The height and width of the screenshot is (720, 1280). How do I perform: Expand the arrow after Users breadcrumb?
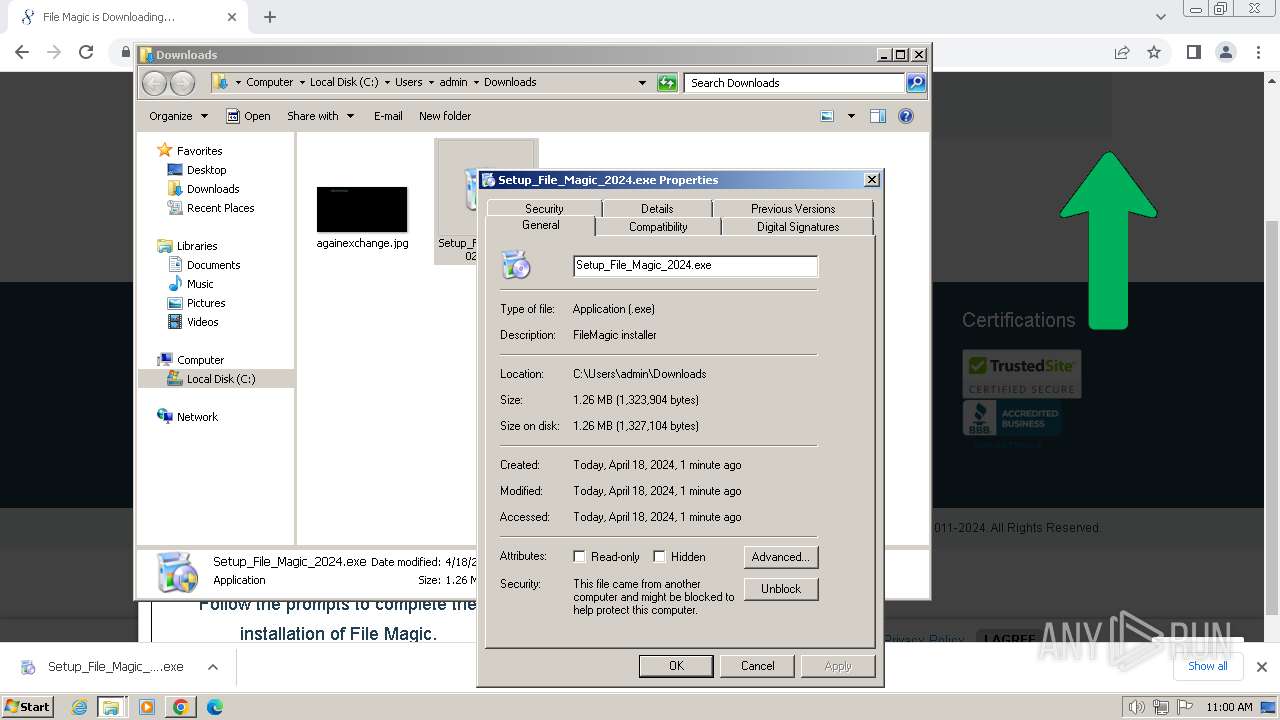[x=431, y=83]
